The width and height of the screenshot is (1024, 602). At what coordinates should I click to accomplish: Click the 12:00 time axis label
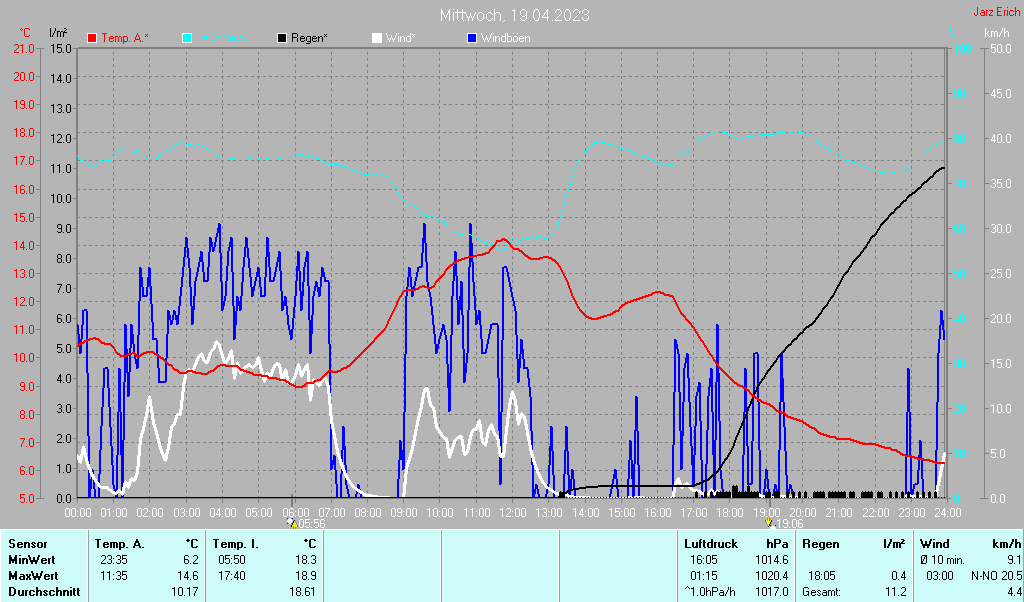513,512
